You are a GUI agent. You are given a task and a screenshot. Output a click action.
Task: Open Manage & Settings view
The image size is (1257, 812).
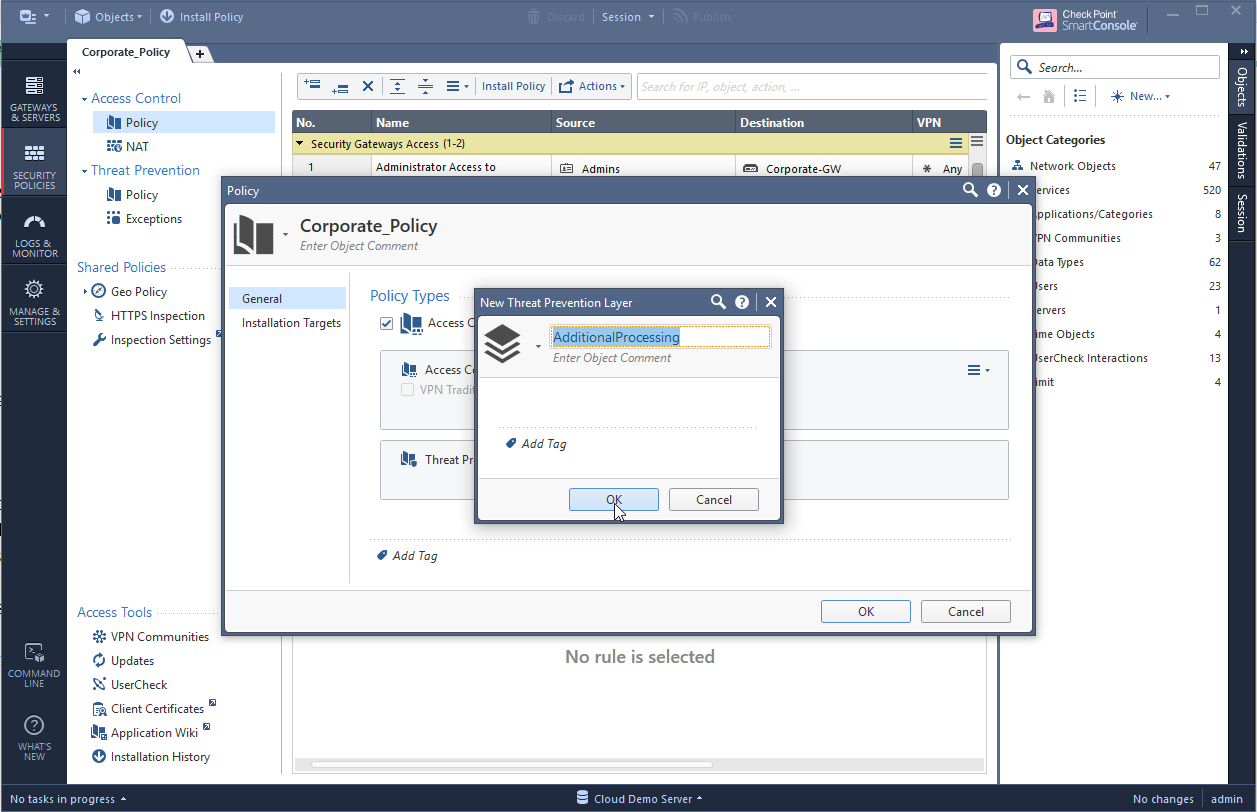tap(34, 303)
